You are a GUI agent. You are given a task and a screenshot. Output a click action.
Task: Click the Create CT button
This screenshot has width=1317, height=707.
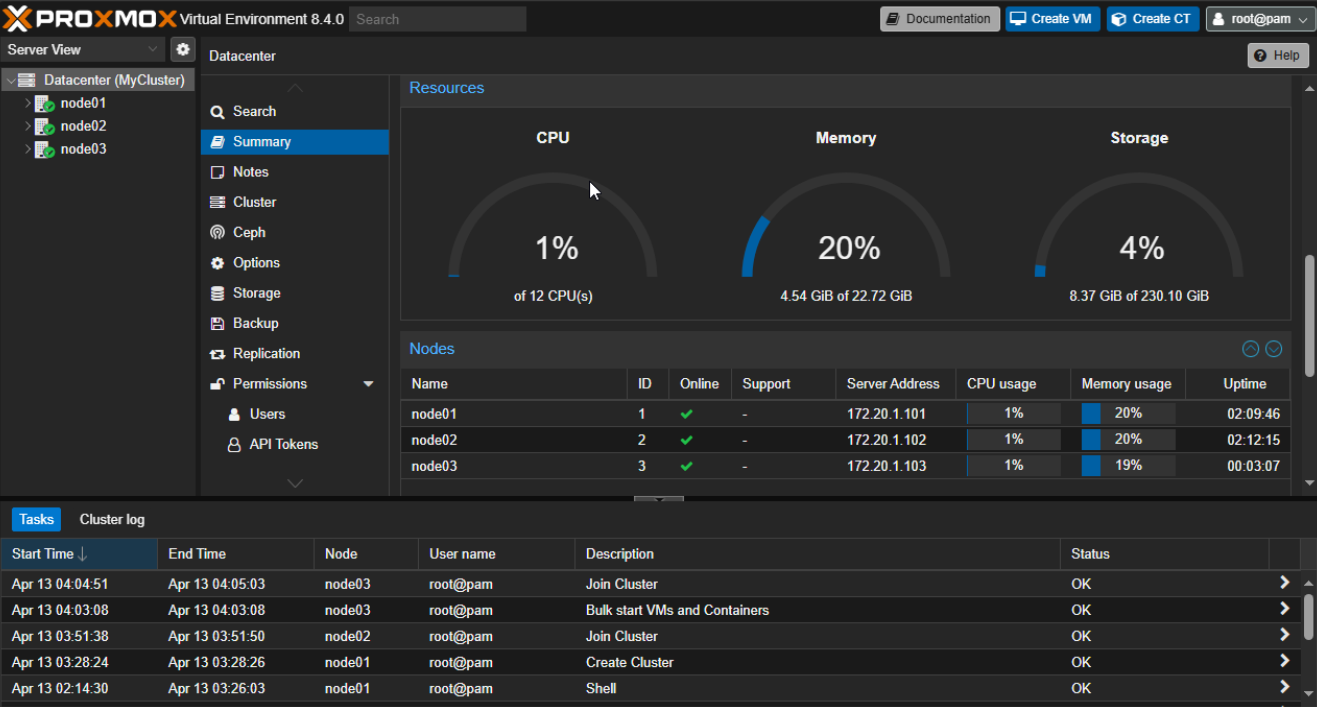pos(1153,19)
